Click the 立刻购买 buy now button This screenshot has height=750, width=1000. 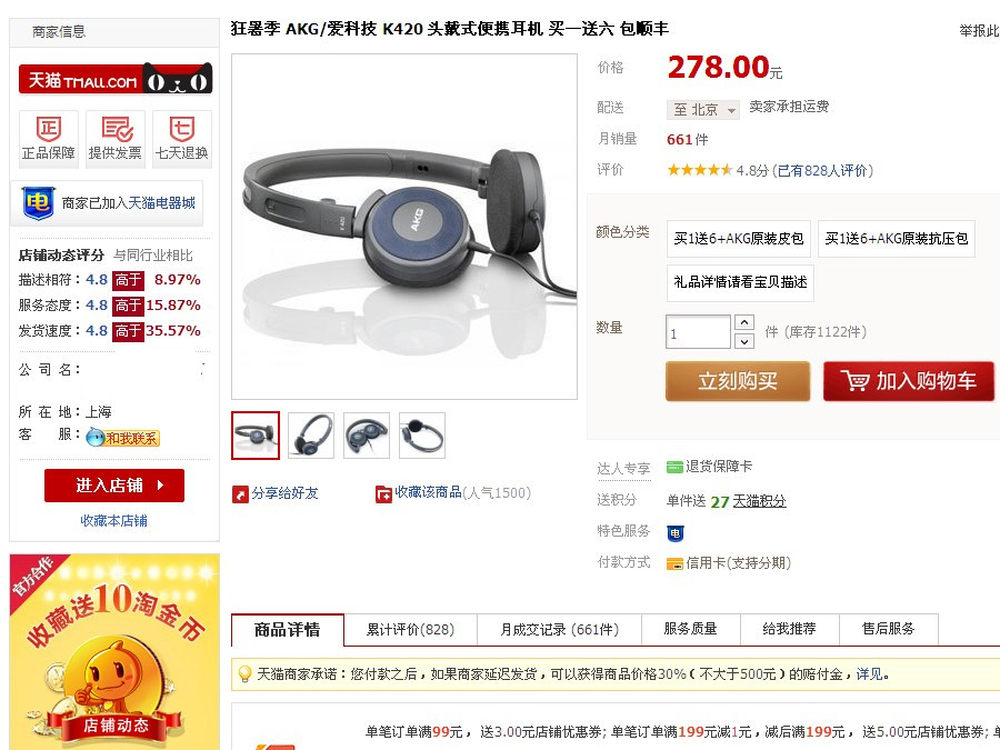(x=738, y=381)
